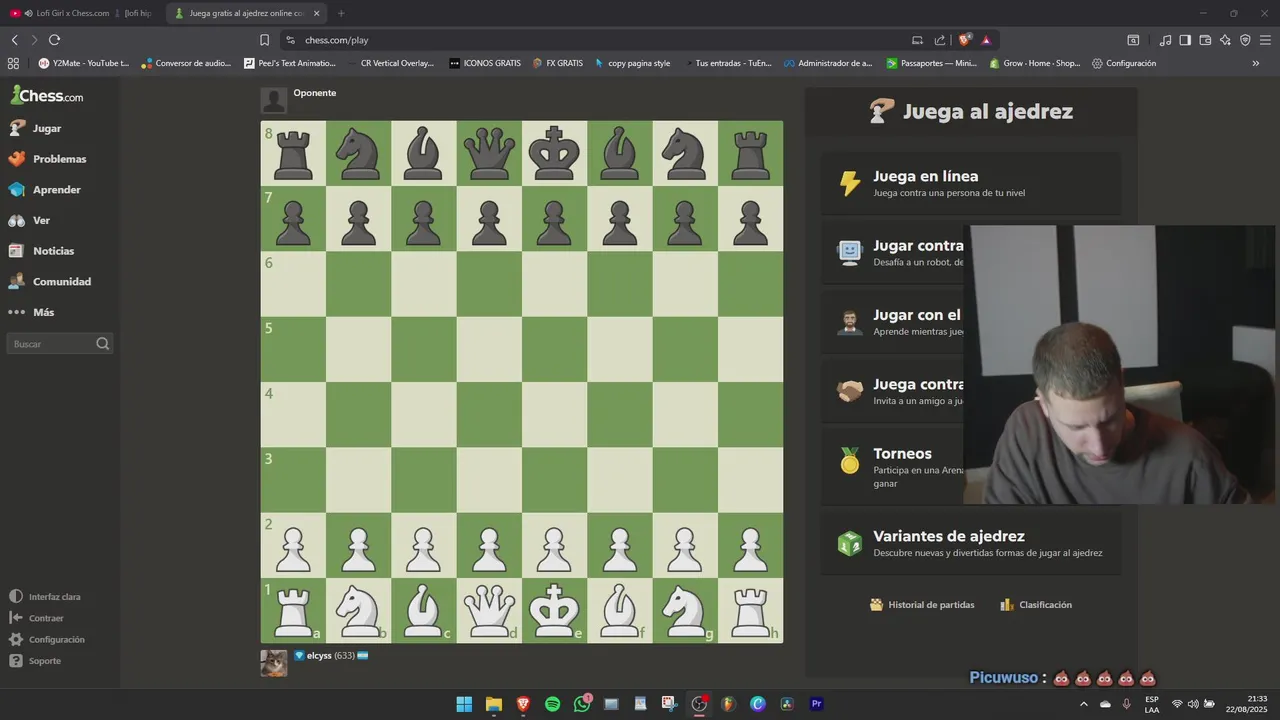The height and width of the screenshot is (720, 1280).
Task: Open WhatsApp from the taskbar
Action: point(582,704)
